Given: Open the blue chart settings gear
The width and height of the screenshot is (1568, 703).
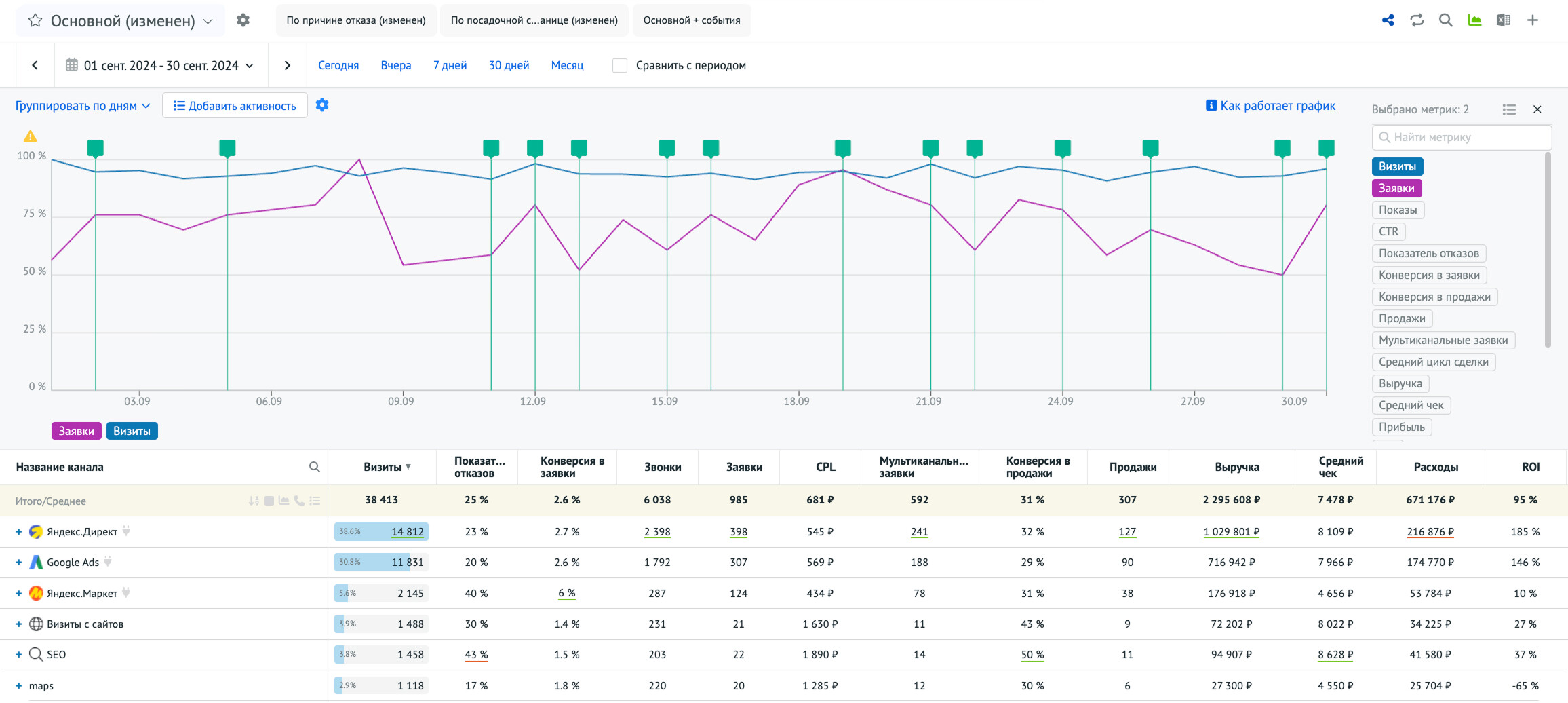Looking at the screenshot, I should 322,105.
